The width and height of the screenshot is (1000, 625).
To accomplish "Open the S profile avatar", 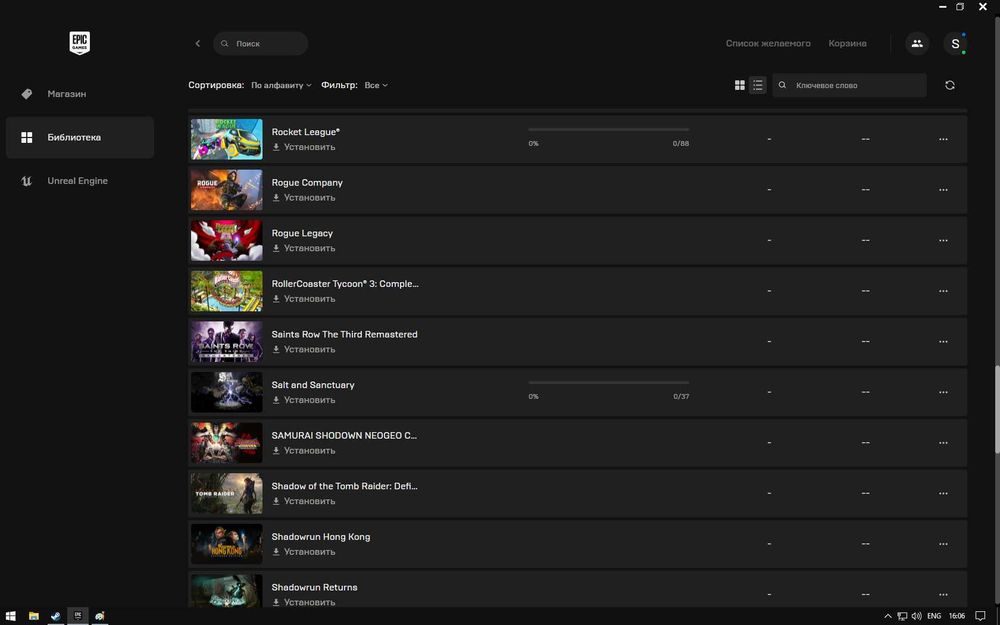I will pyautogui.click(x=955, y=43).
